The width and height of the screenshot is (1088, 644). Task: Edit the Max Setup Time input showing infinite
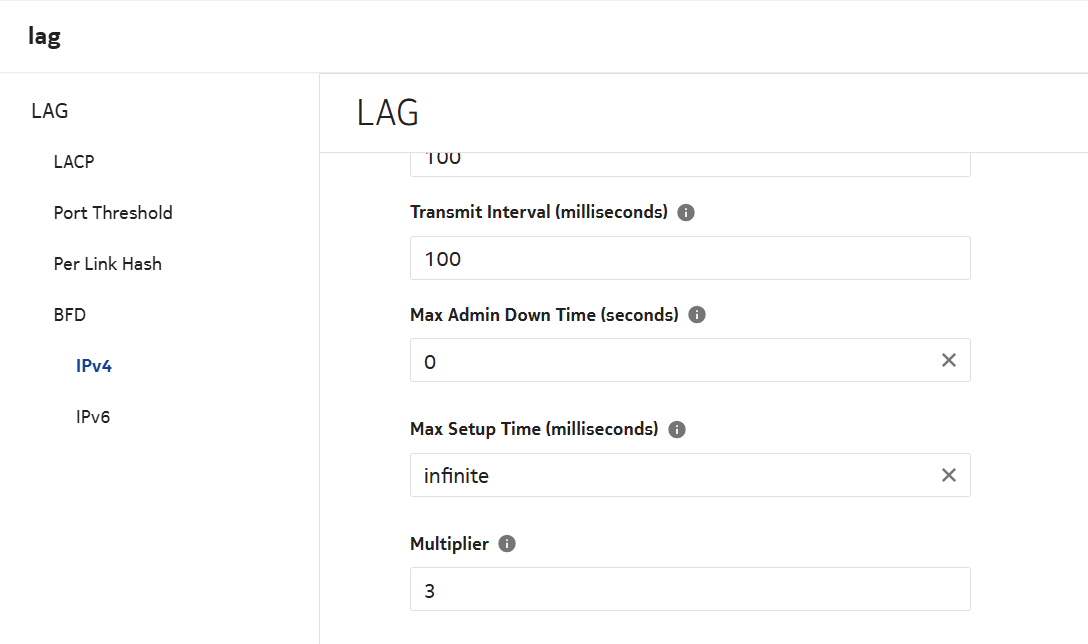pos(670,476)
